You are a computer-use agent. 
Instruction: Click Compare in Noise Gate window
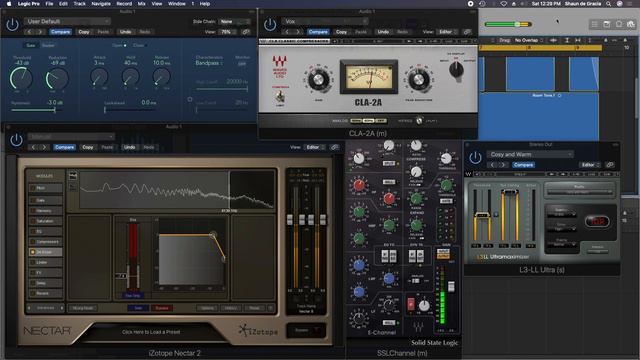[60, 32]
